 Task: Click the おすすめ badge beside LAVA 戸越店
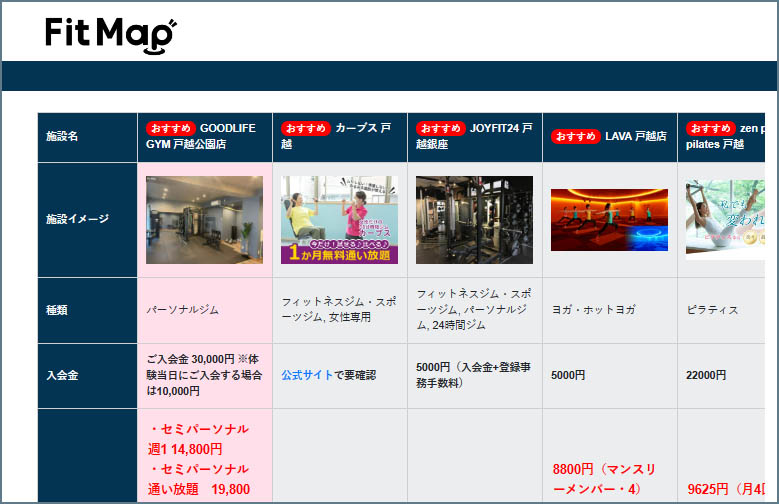pos(575,136)
